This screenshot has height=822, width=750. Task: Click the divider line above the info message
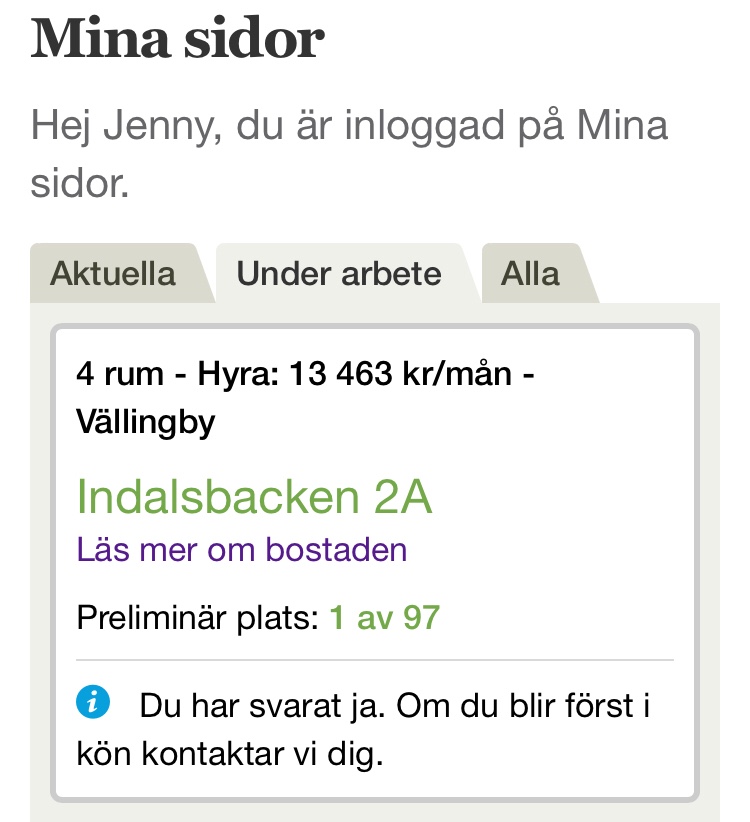click(x=375, y=660)
